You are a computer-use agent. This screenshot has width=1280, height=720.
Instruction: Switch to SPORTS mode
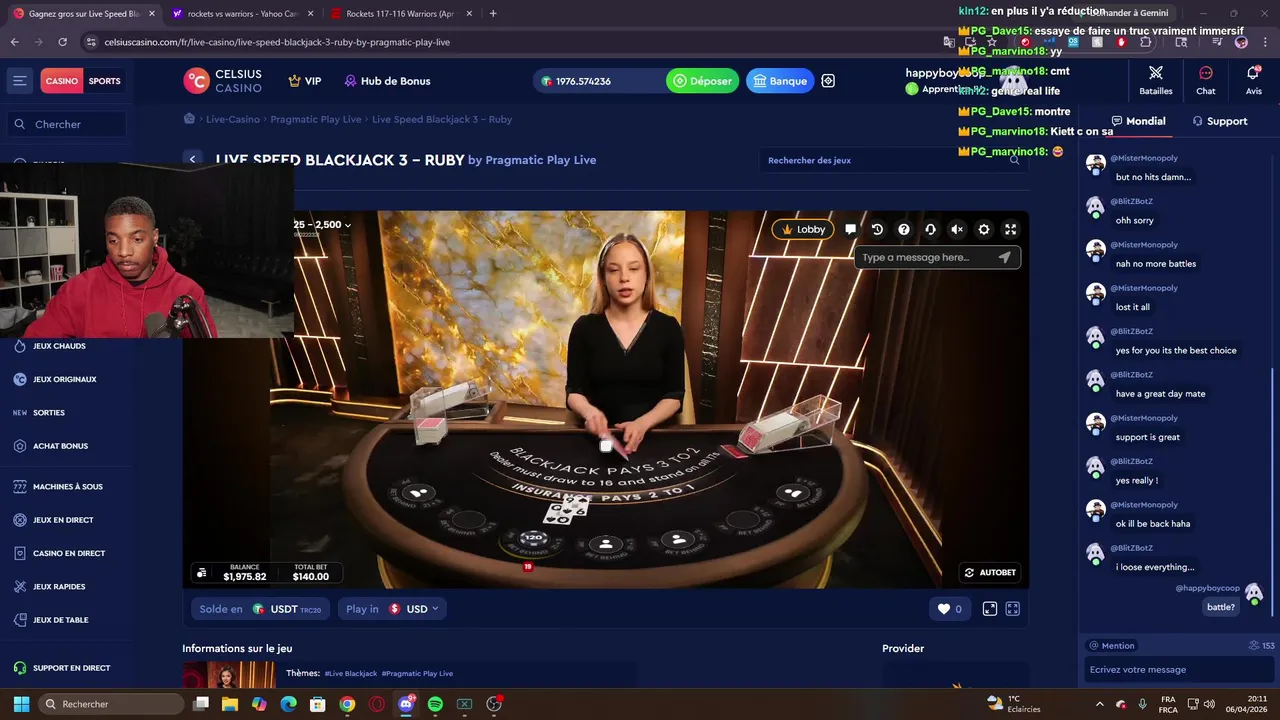[104, 81]
